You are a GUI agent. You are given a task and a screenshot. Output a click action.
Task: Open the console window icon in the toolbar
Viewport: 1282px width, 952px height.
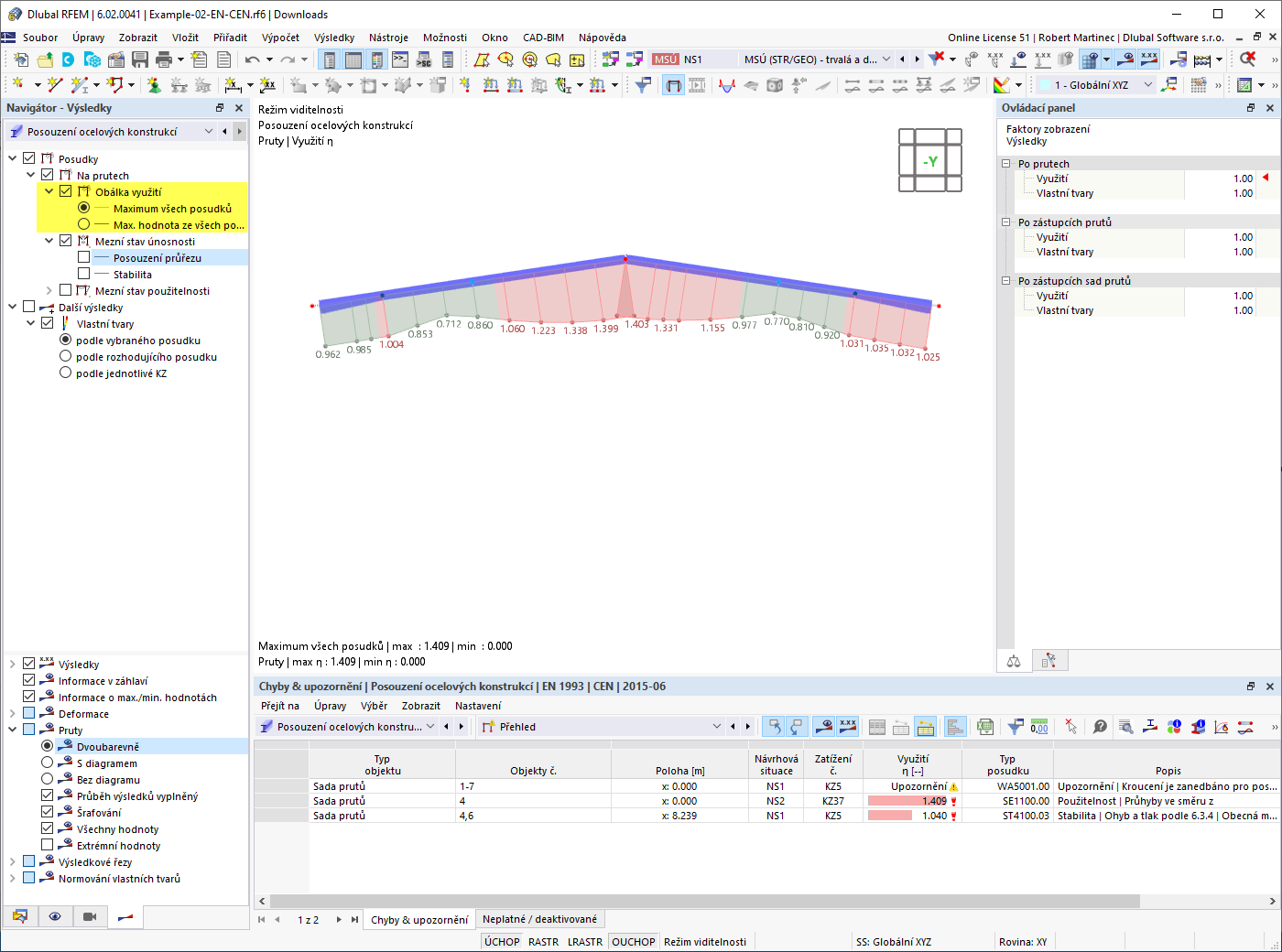tap(400, 59)
